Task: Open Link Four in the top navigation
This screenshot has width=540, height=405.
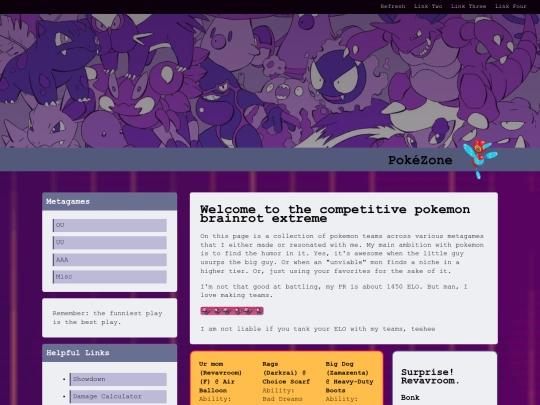Action: [511, 6]
